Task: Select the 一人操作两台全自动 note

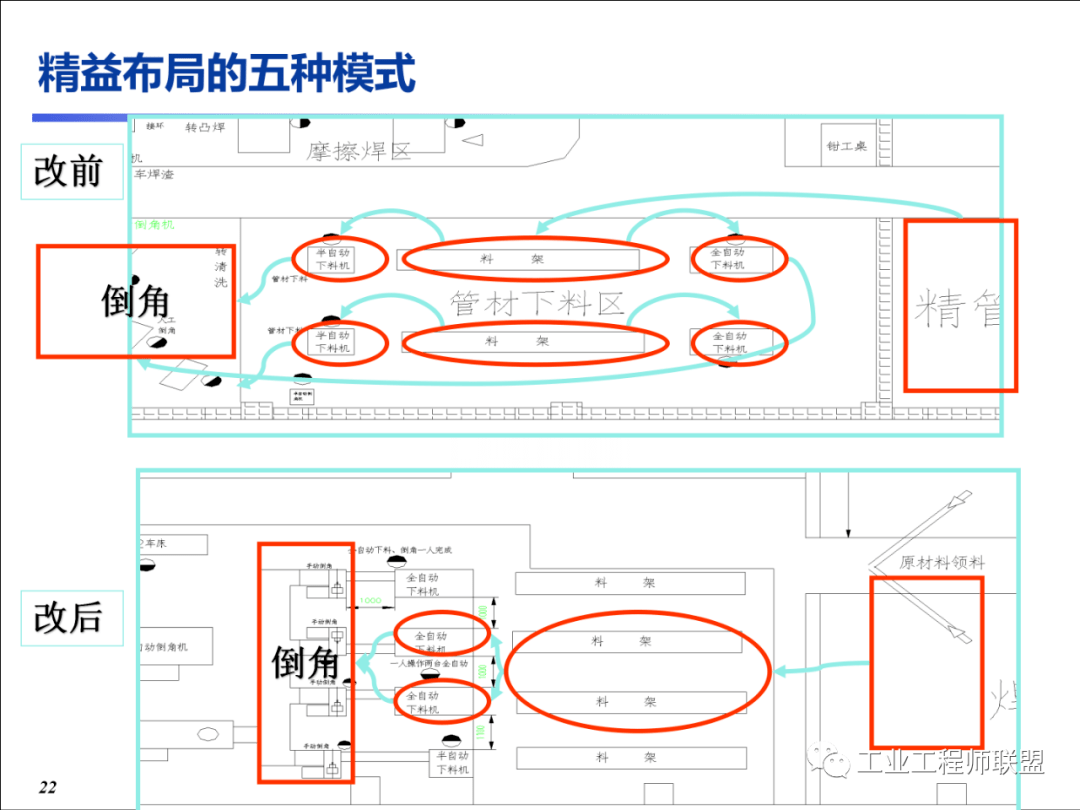Action: [x=429, y=663]
